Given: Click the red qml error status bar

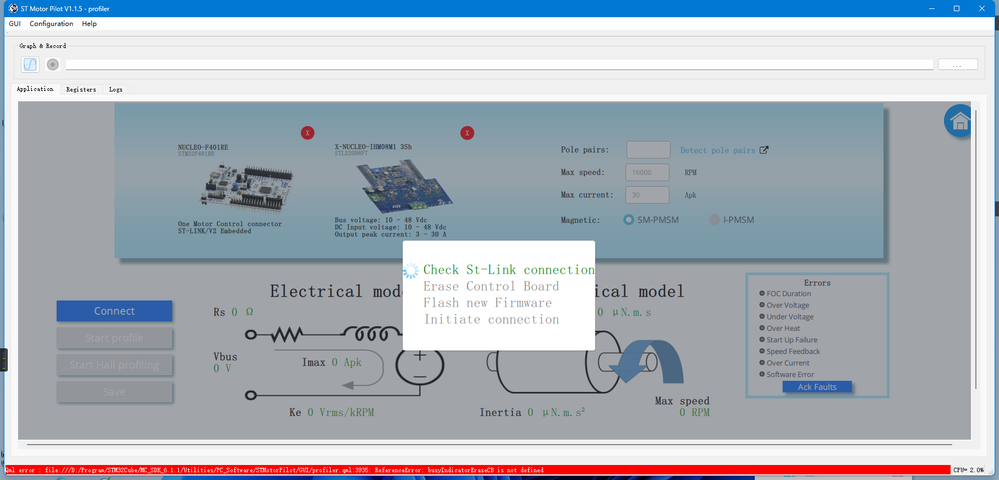Looking at the screenshot, I should 476,470.
